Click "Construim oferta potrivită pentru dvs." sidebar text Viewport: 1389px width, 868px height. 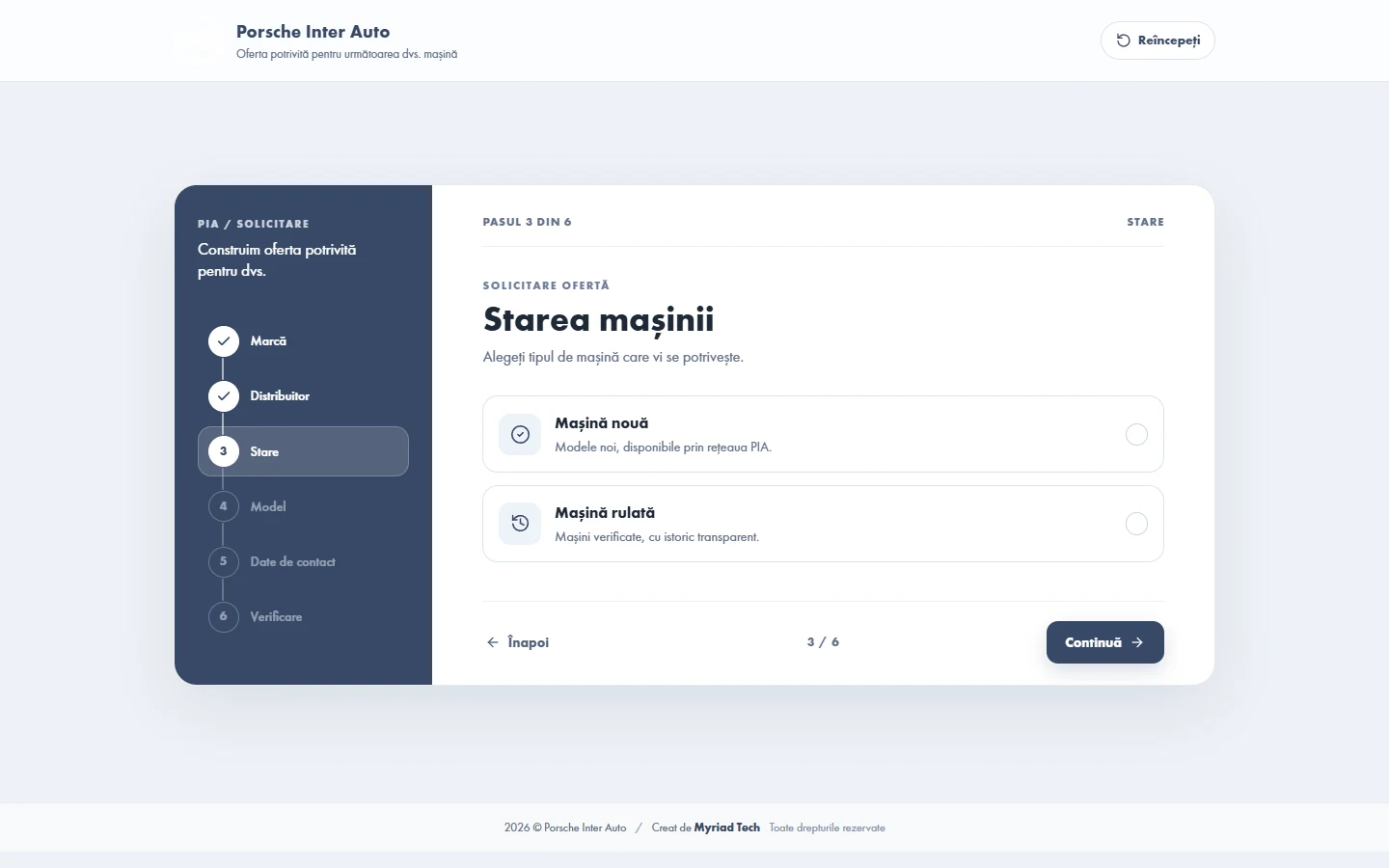tap(277, 260)
